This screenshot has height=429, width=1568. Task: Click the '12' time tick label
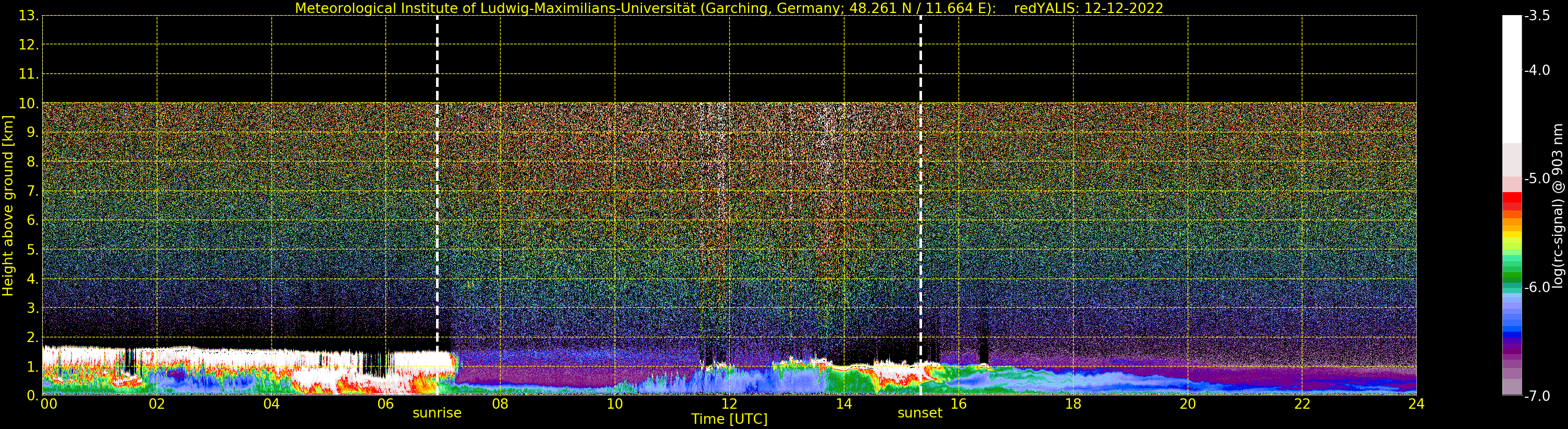[729, 403]
